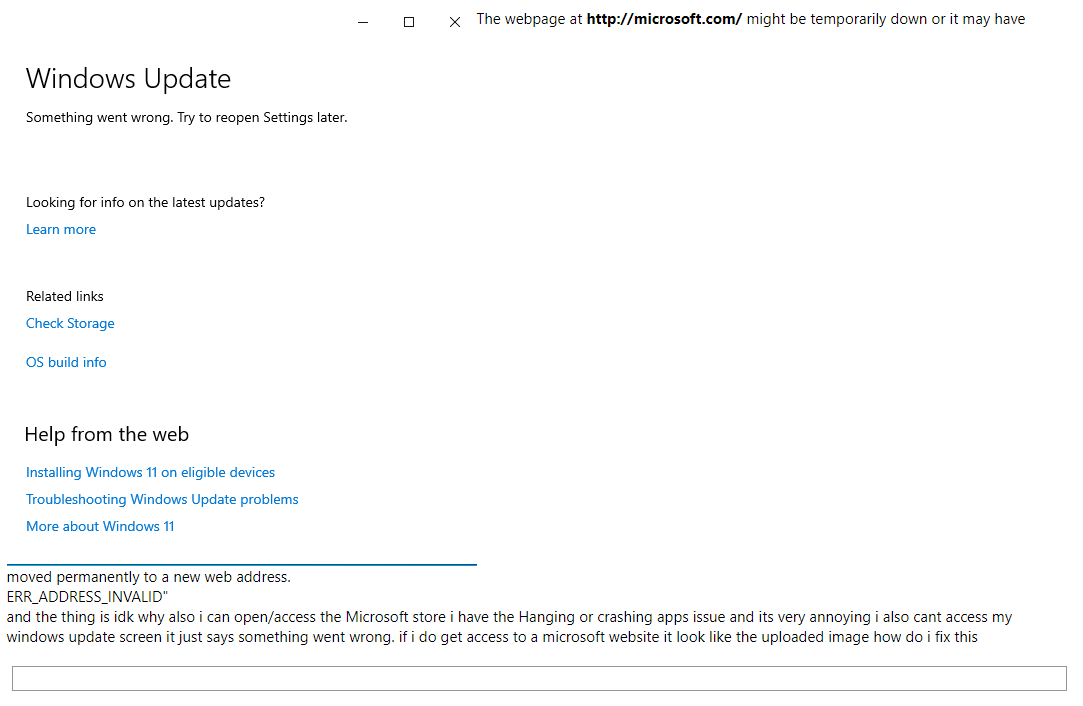The image size is (1083, 706).
Task: Click the horizontal divider line below help links
Action: (x=242, y=565)
